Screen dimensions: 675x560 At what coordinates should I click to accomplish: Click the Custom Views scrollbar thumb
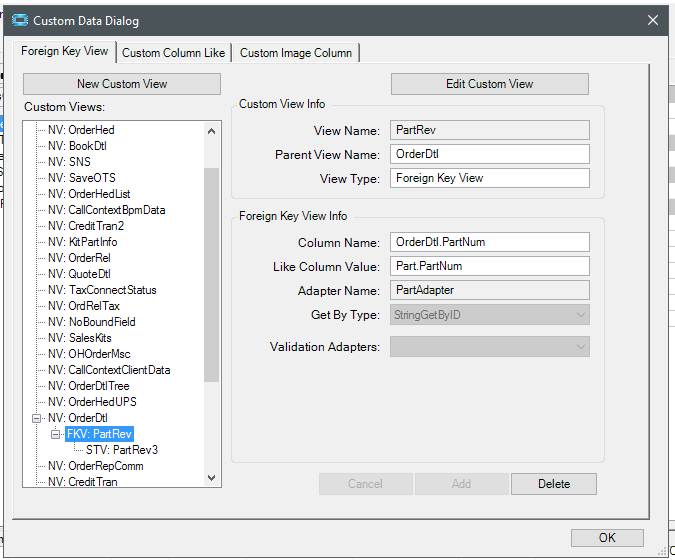point(211,275)
